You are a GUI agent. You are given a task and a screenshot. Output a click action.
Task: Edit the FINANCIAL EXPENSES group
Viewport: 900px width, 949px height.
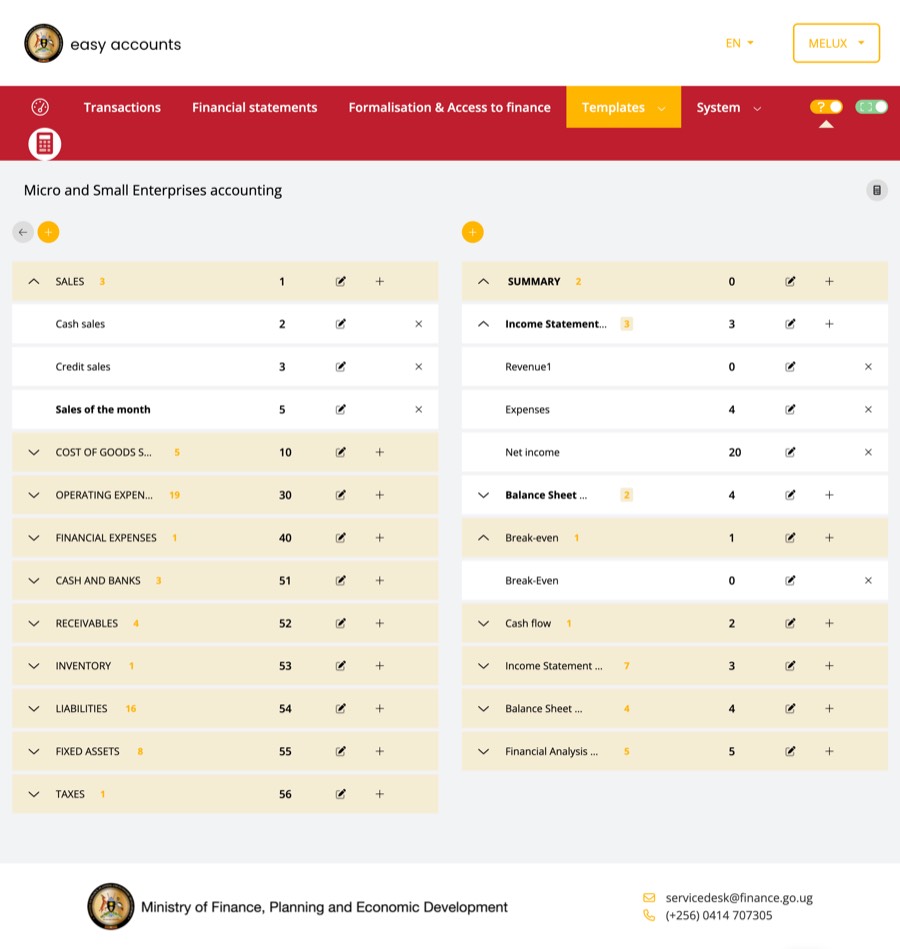point(341,537)
